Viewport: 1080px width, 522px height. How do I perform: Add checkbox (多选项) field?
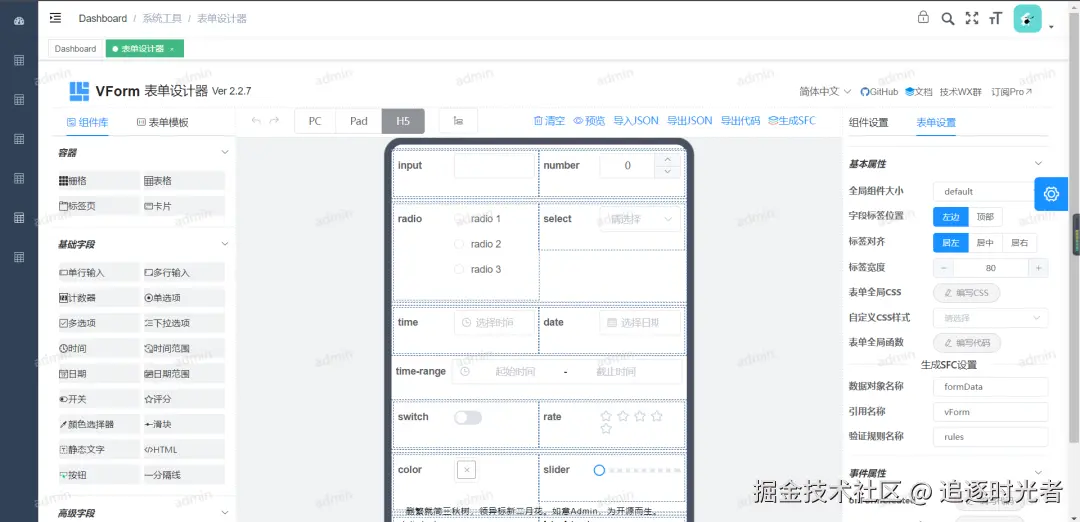click(98, 323)
